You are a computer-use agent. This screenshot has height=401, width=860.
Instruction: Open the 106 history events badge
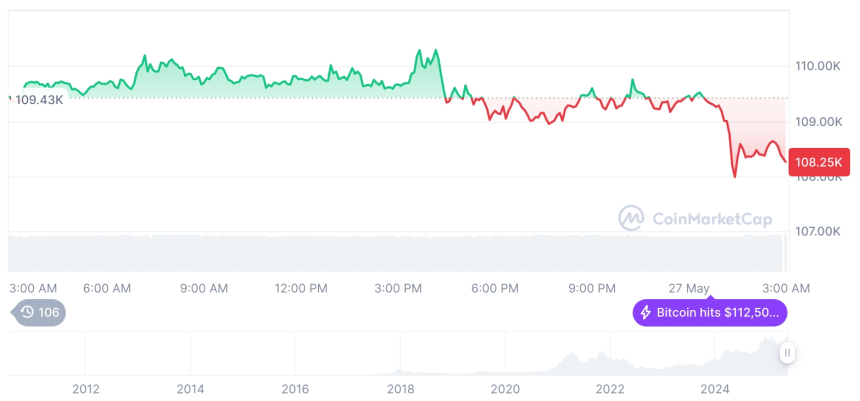click(x=39, y=313)
